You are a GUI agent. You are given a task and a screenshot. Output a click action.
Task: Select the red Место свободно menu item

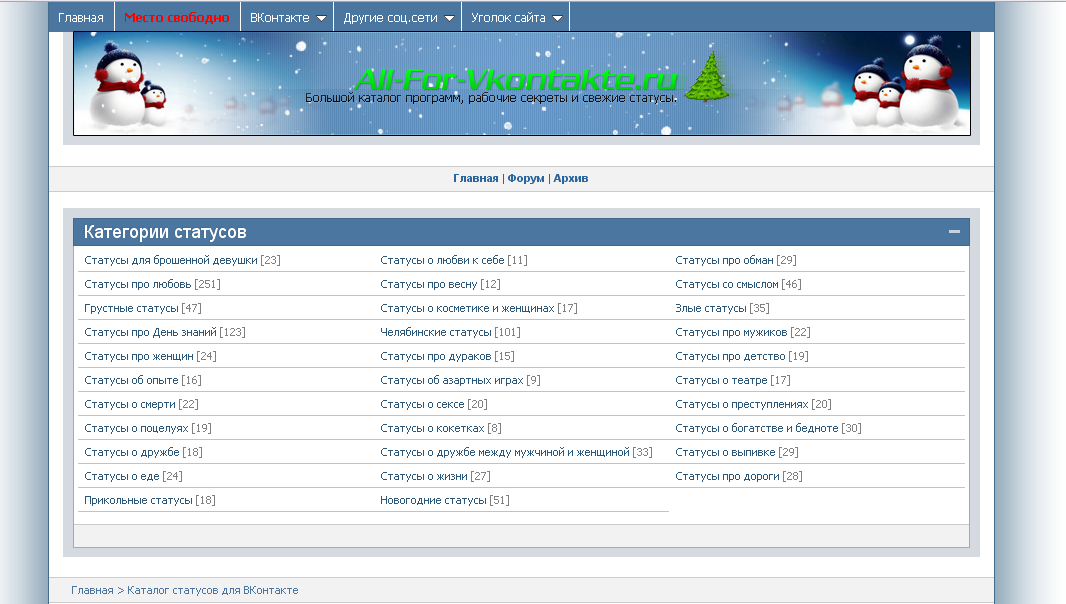(x=177, y=18)
